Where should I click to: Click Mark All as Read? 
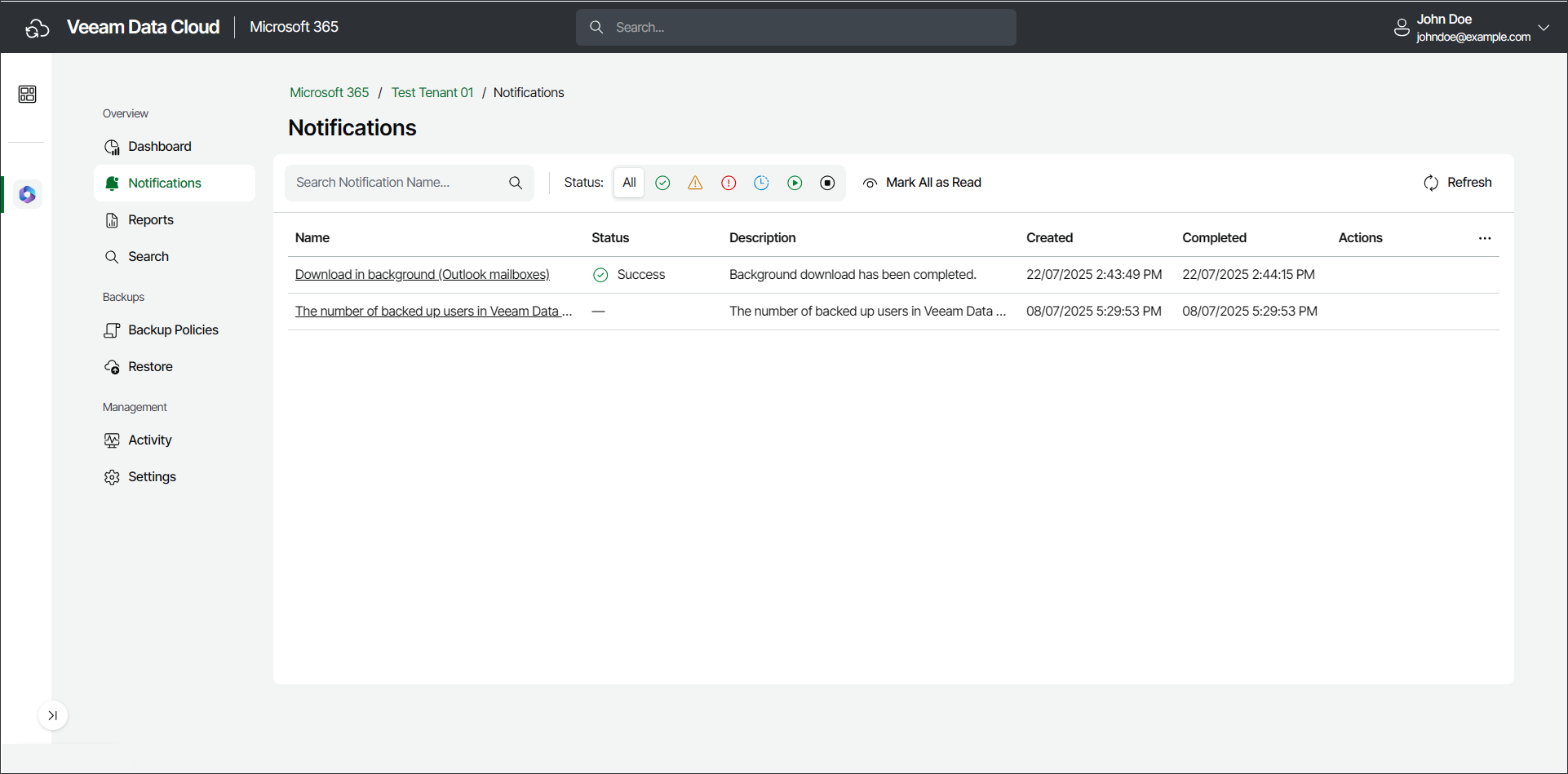point(922,183)
